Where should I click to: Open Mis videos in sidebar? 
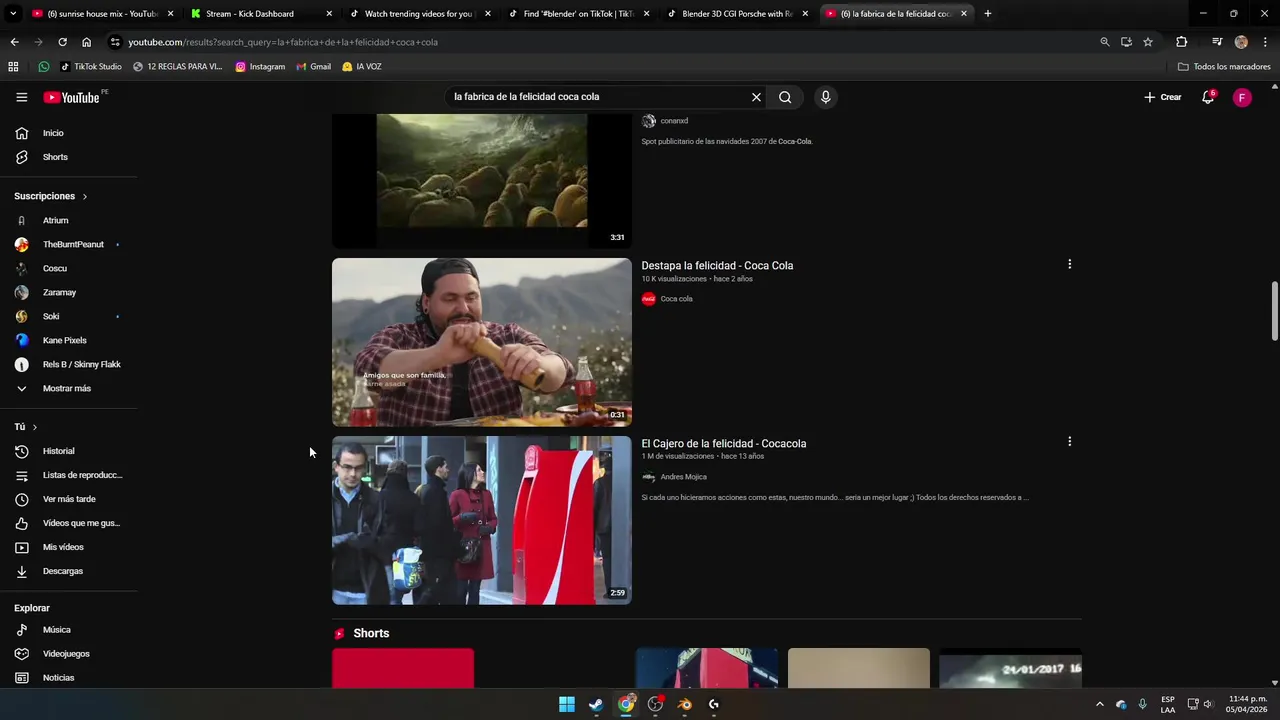63,547
